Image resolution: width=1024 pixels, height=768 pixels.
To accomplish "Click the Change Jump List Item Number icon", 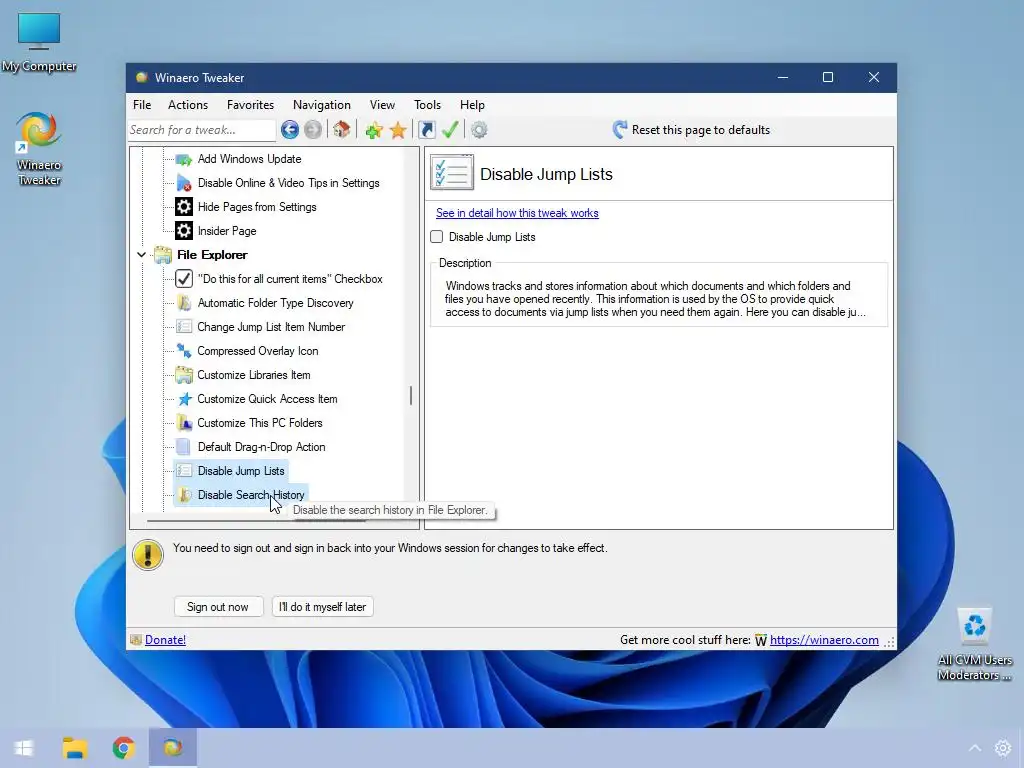I will click(184, 327).
